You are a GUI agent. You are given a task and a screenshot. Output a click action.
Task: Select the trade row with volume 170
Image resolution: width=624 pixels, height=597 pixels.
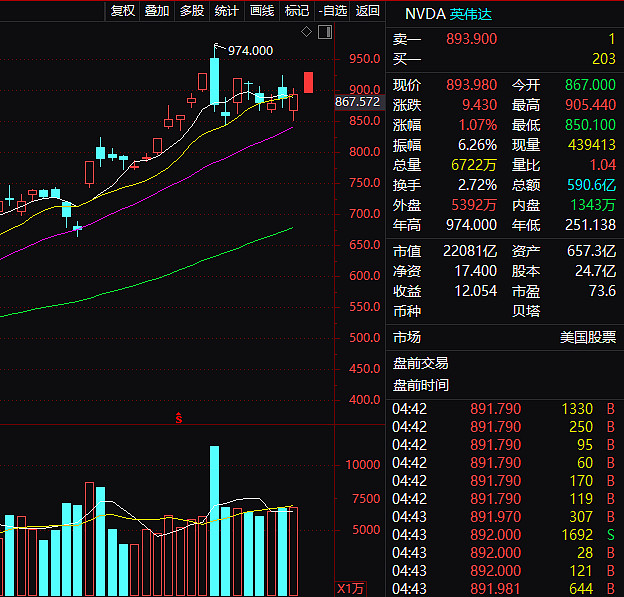point(503,481)
